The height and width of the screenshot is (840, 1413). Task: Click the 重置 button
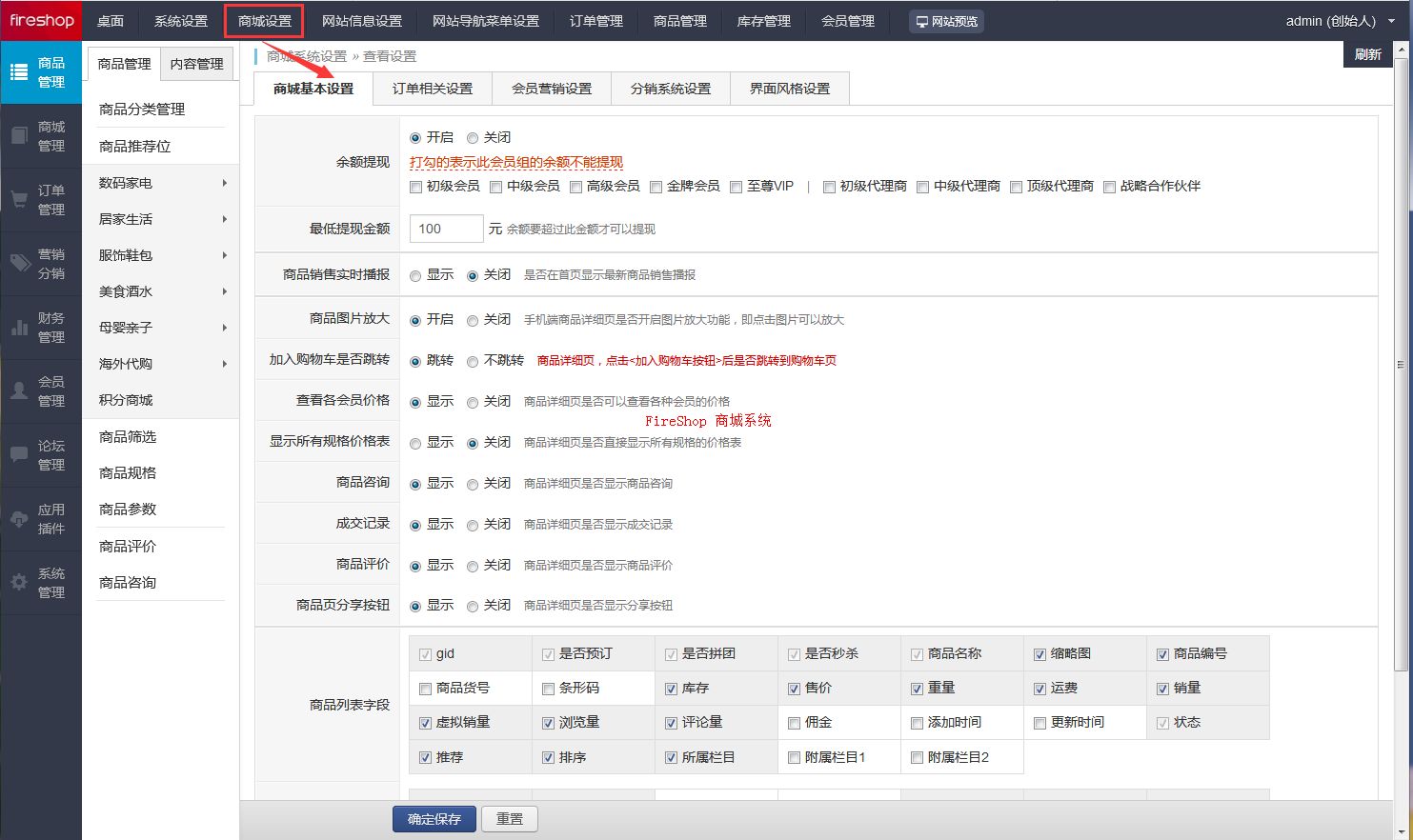click(x=510, y=819)
